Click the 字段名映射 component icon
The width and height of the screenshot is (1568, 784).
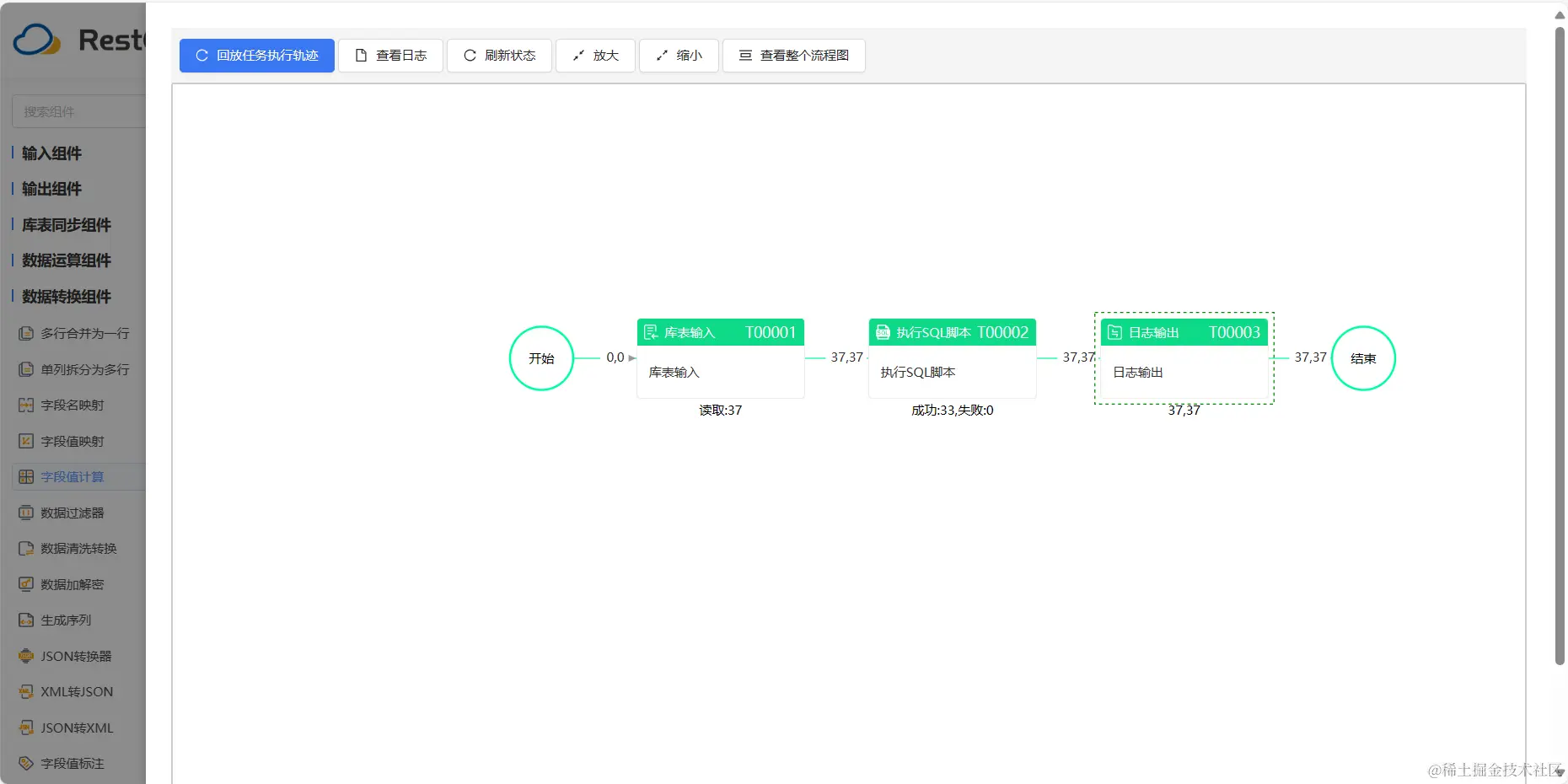click(x=26, y=405)
